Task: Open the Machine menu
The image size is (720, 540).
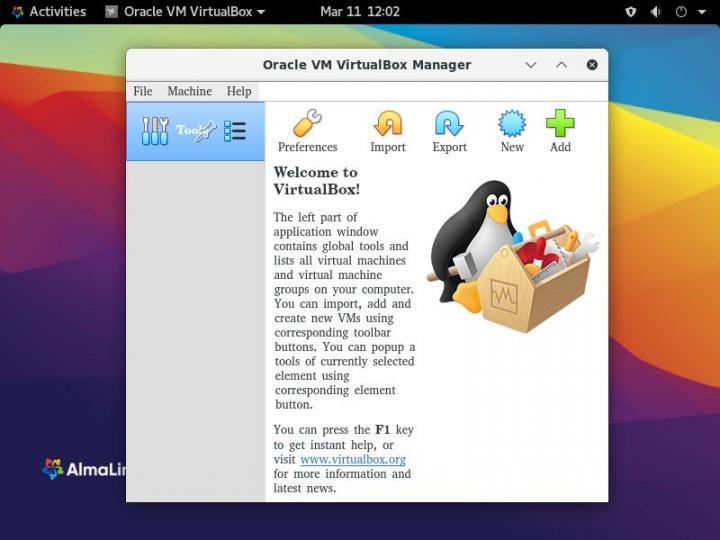Action: pyautogui.click(x=189, y=91)
